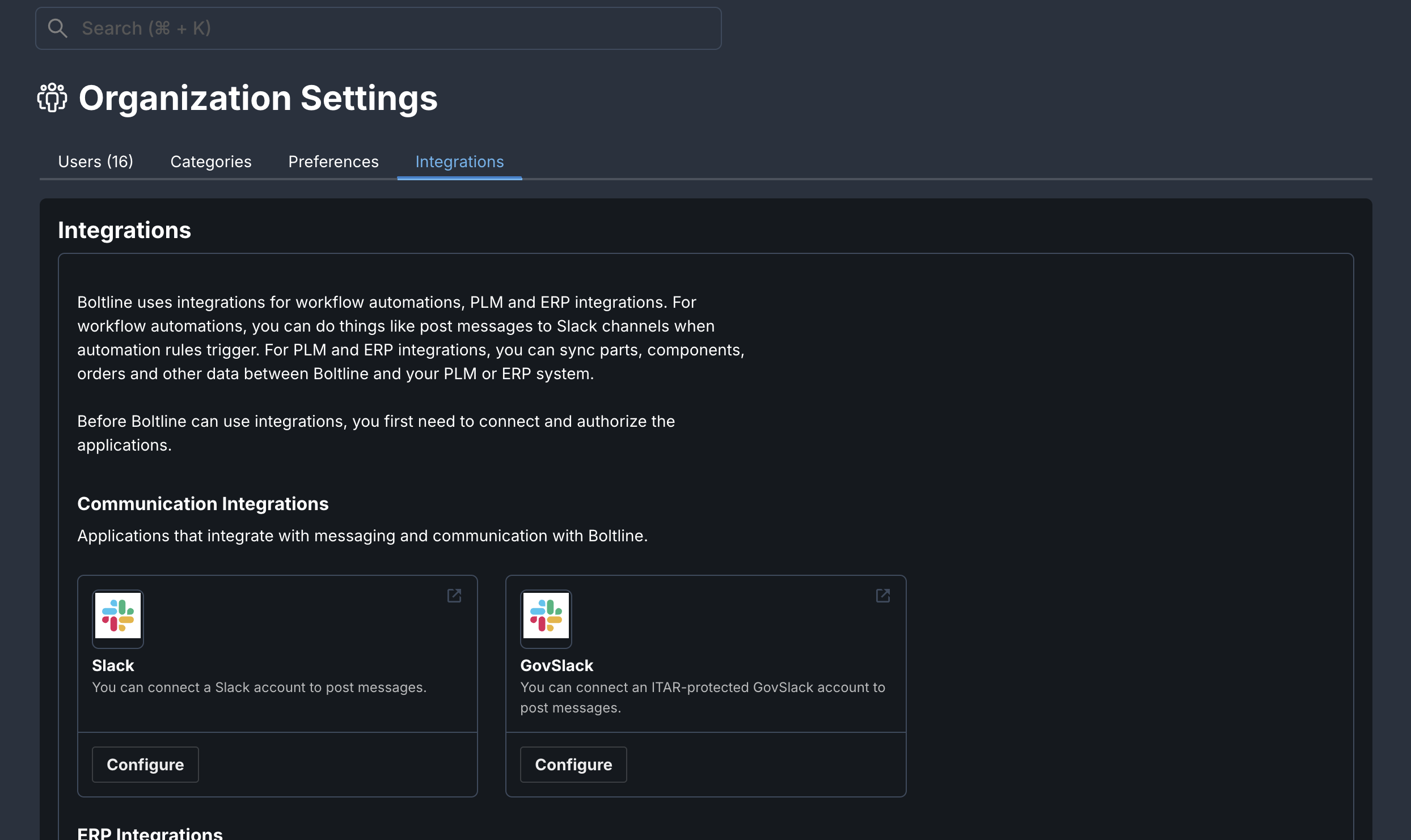Switch to the Users (16) tab
Screen dimensions: 1411x840
pos(95,162)
